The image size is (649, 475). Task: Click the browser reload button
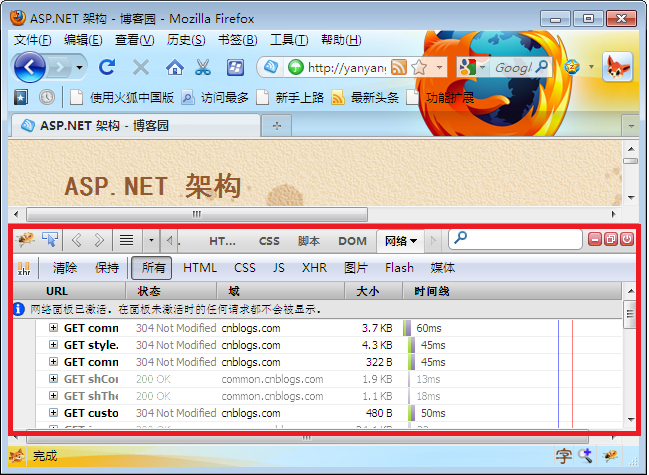tap(107, 67)
